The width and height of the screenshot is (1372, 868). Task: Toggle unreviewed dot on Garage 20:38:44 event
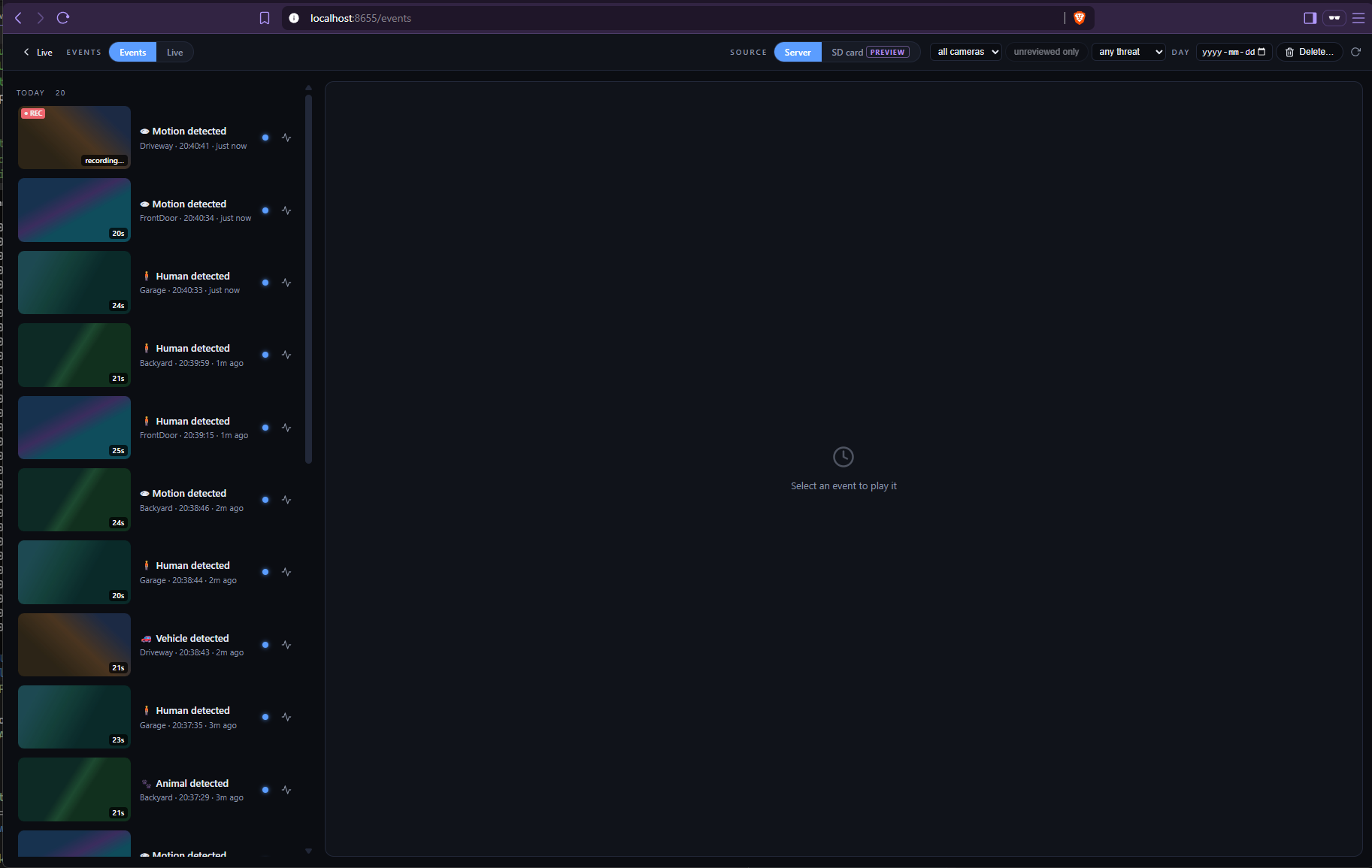tap(265, 572)
